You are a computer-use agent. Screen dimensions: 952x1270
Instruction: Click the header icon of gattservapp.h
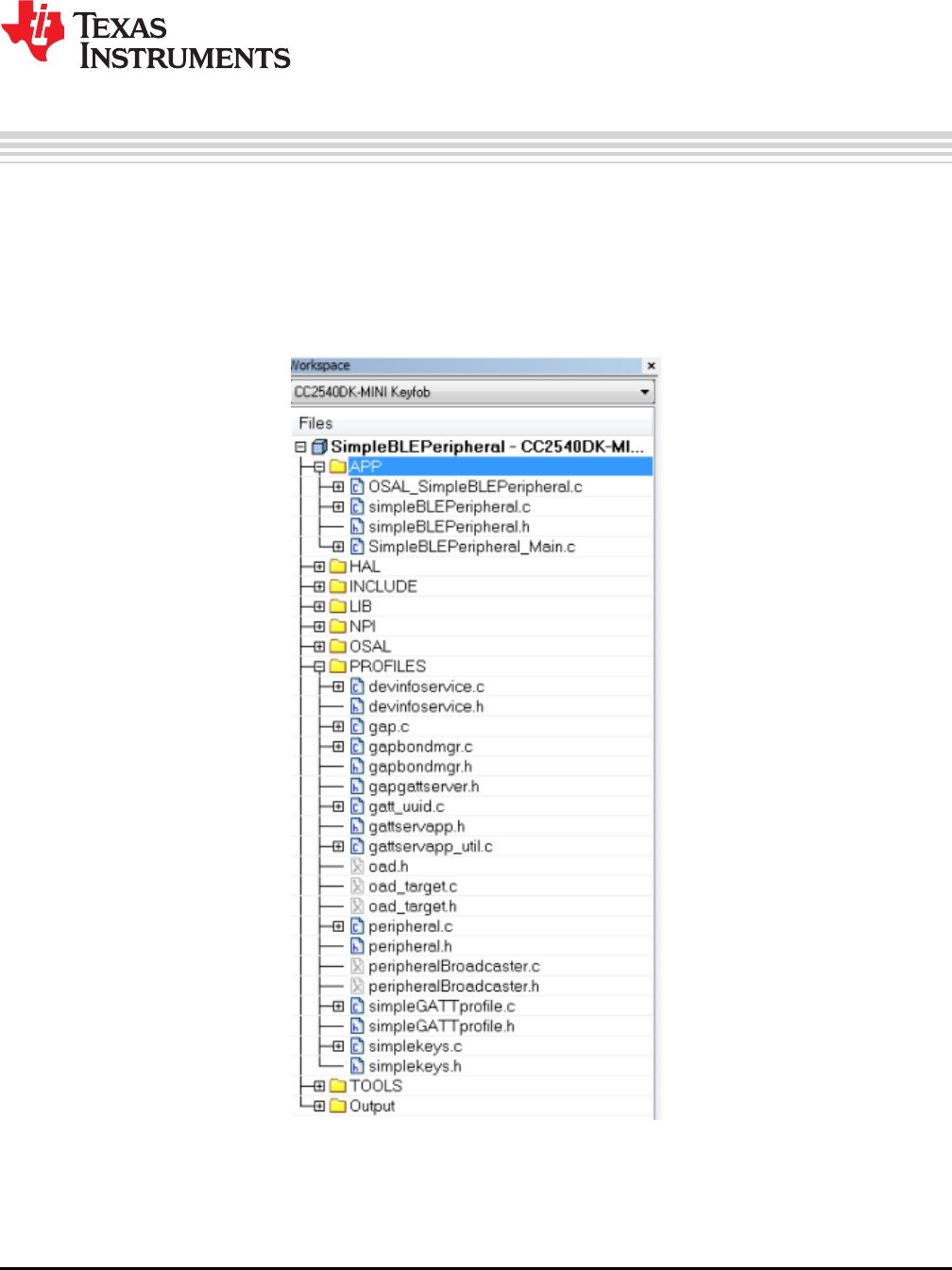coord(357,826)
